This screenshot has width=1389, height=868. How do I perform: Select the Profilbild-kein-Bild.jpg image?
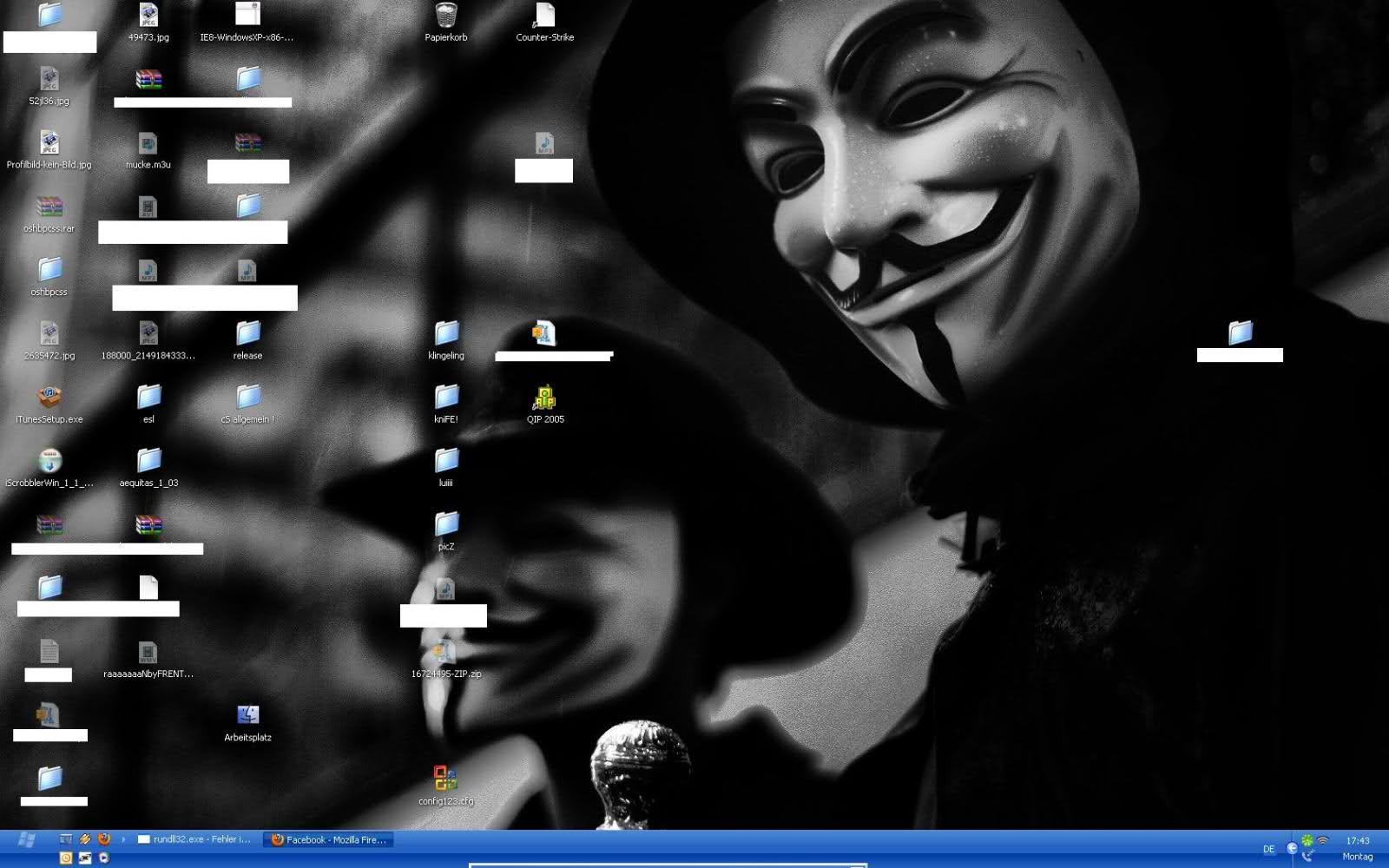click(49, 144)
